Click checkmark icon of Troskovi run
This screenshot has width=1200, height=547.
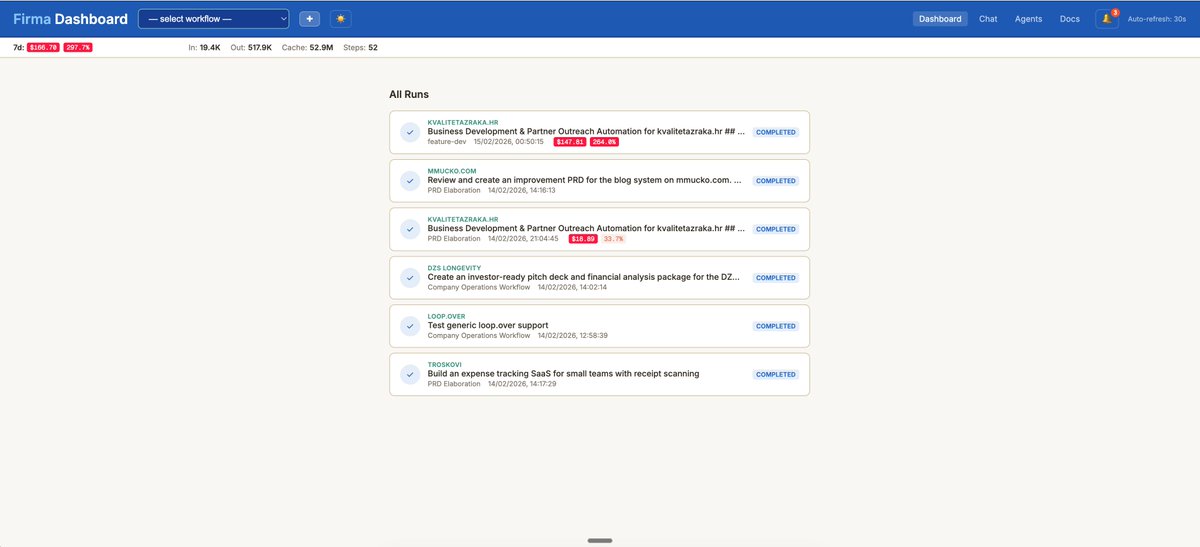[x=410, y=374]
